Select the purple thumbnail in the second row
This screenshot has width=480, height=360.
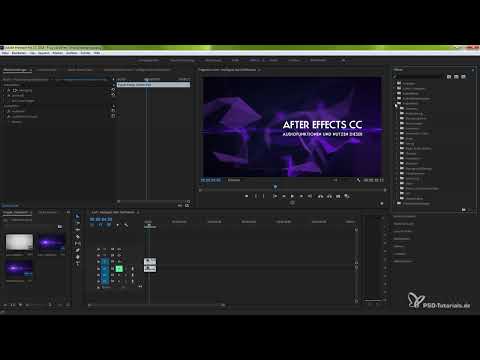pyautogui.click(x=19, y=269)
